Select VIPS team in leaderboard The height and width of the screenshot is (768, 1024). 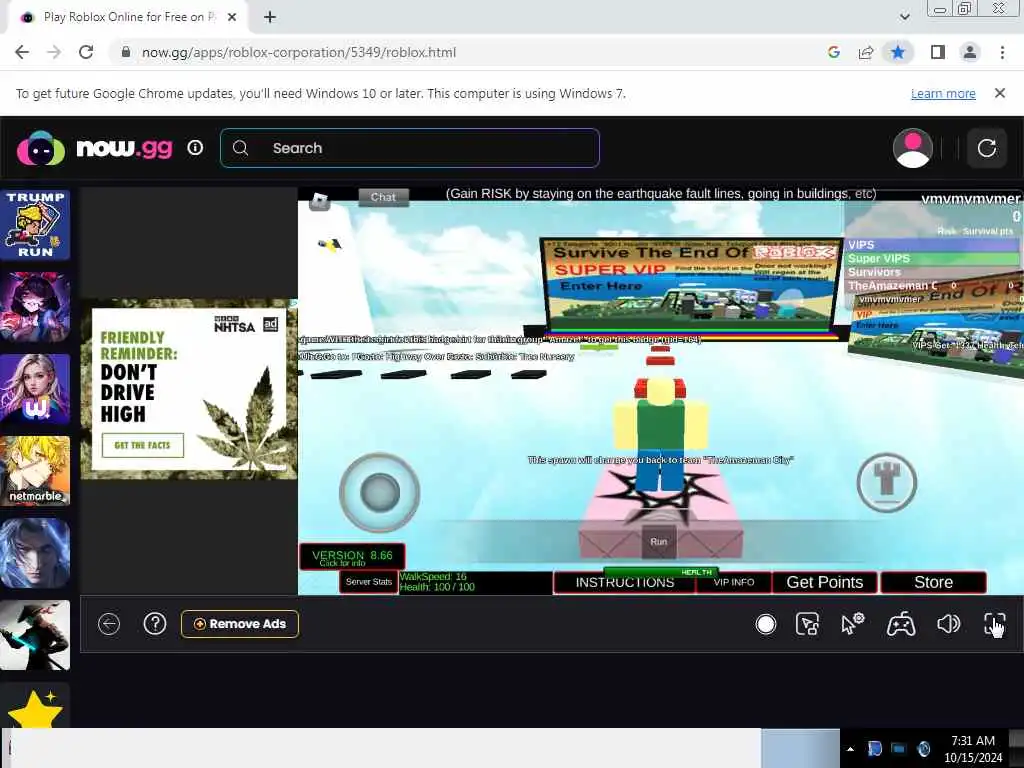pyautogui.click(x=933, y=245)
